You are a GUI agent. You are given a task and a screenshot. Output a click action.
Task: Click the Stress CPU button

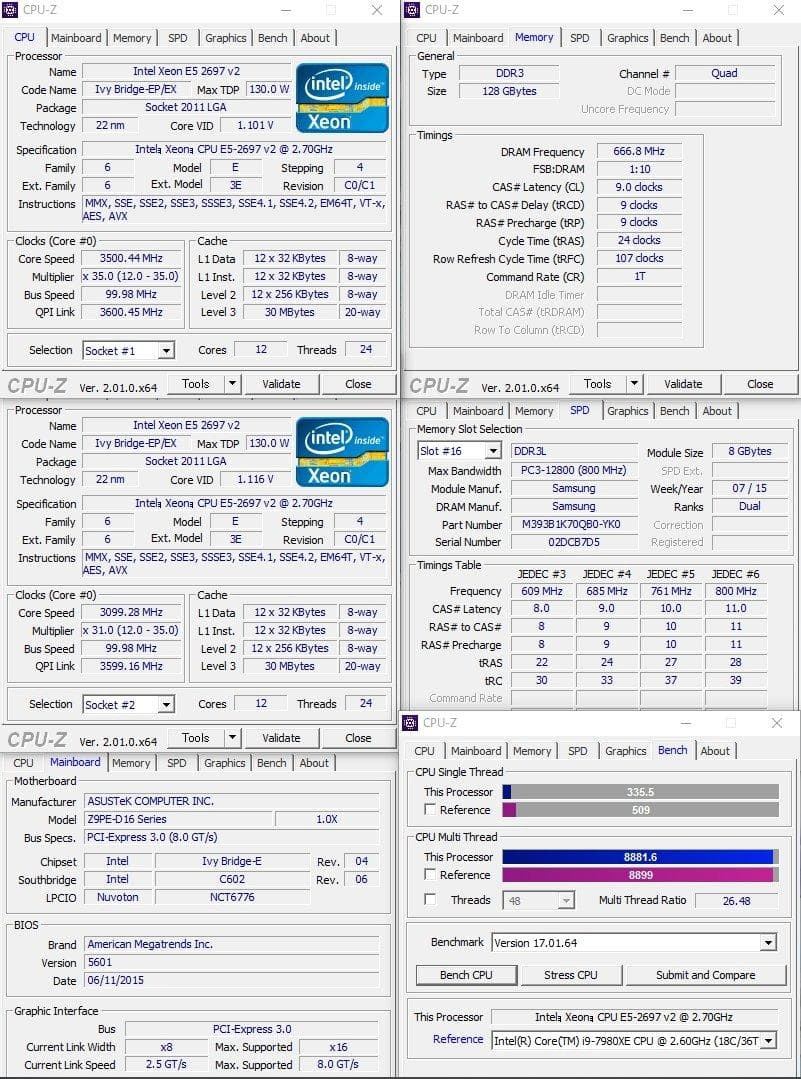570,975
